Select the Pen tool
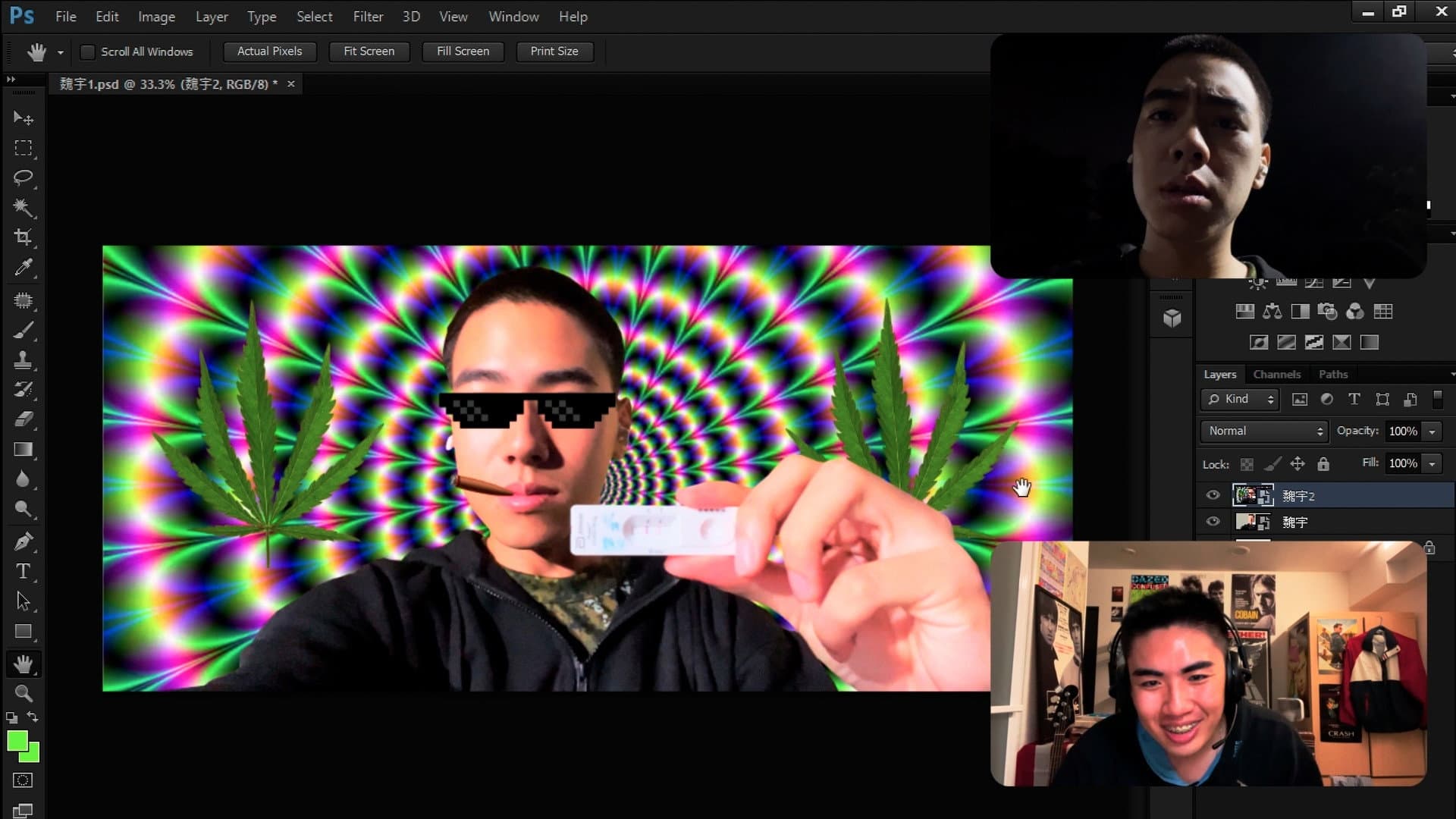 (23, 541)
